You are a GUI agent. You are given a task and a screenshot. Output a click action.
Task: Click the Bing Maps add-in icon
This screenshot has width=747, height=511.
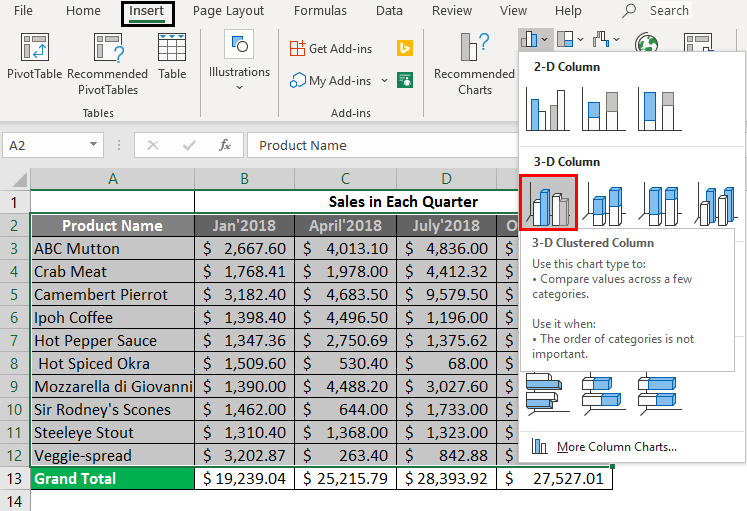(x=405, y=48)
